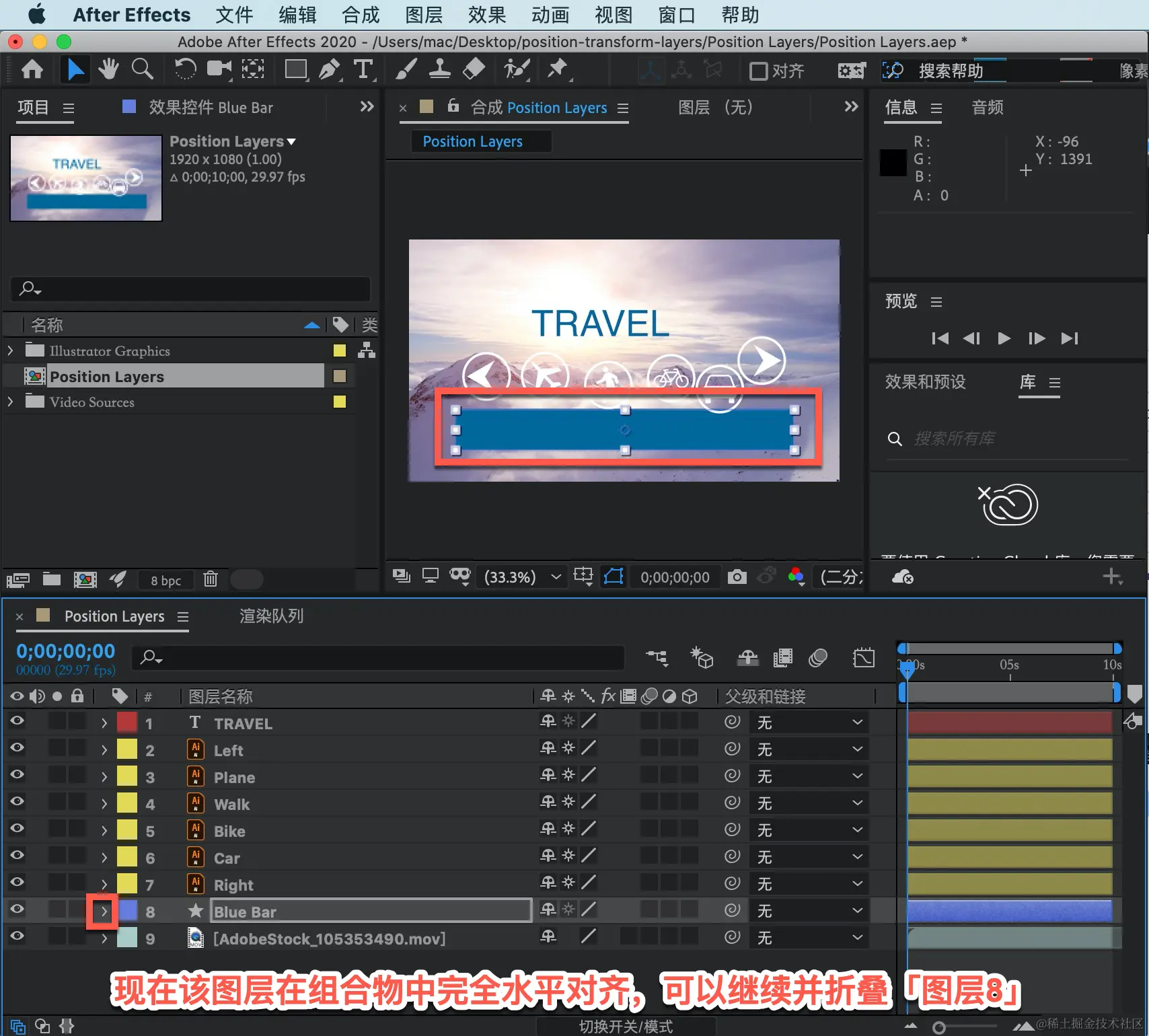Screen dimensions: 1149x1036
Task: Expand the Walk layer properties
Action: coord(104,804)
